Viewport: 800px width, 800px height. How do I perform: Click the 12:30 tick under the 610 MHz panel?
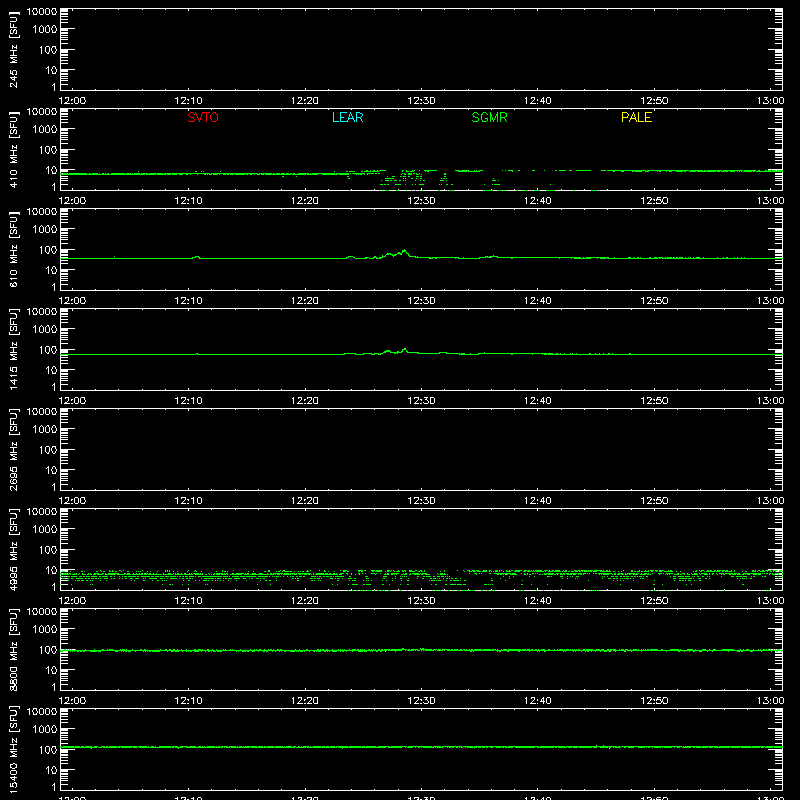click(421, 301)
